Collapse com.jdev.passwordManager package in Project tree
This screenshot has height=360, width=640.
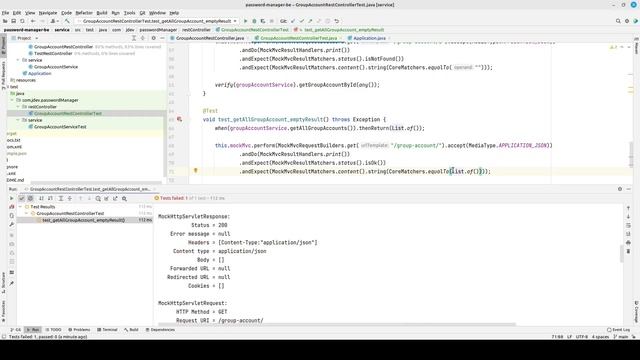pyautogui.click(x=12, y=100)
